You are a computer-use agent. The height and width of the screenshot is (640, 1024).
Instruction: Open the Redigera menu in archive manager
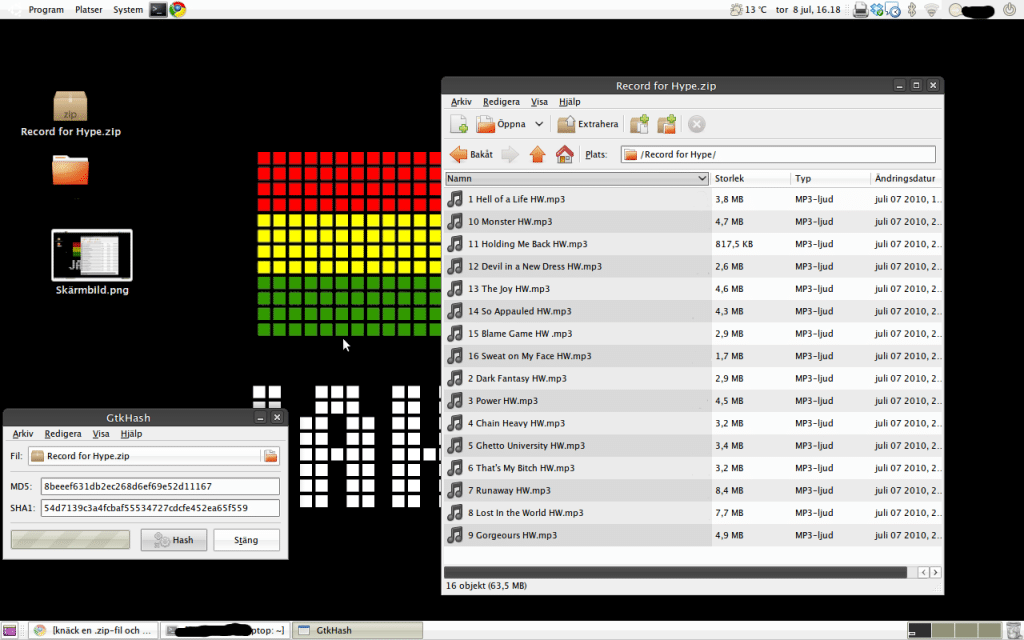pos(501,102)
